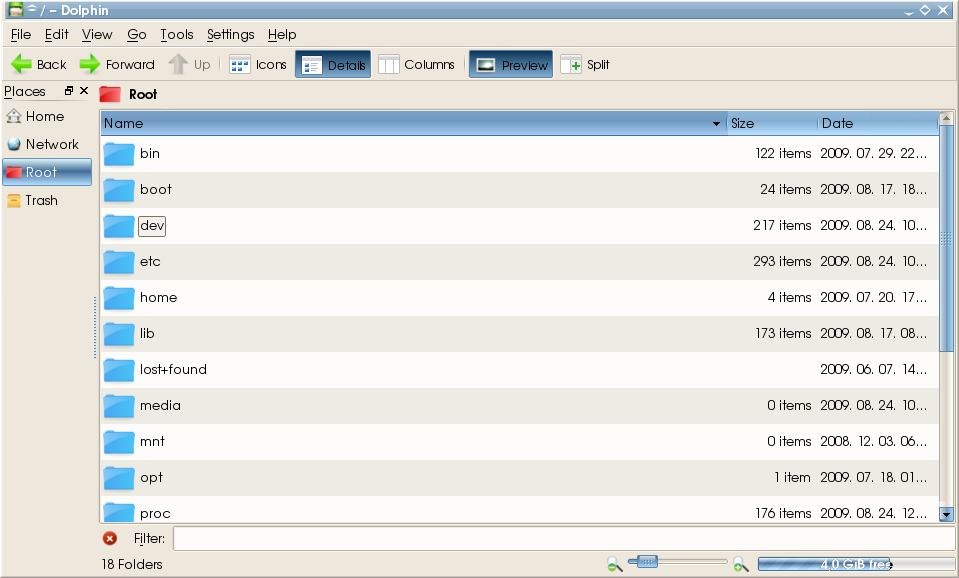Image resolution: width=959 pixels, height=578 pixels.
Task: Click the date of the mnt folder
Action: click(x=873, y=442)
